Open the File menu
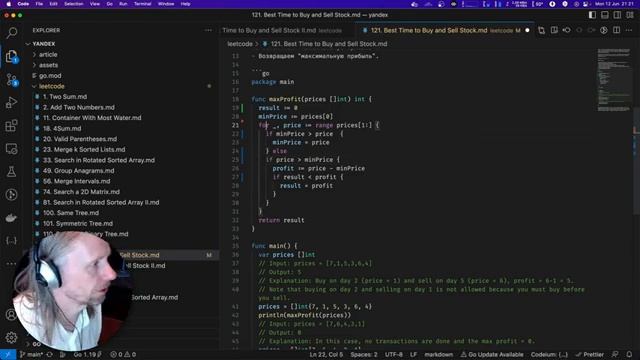 point(39,4)
